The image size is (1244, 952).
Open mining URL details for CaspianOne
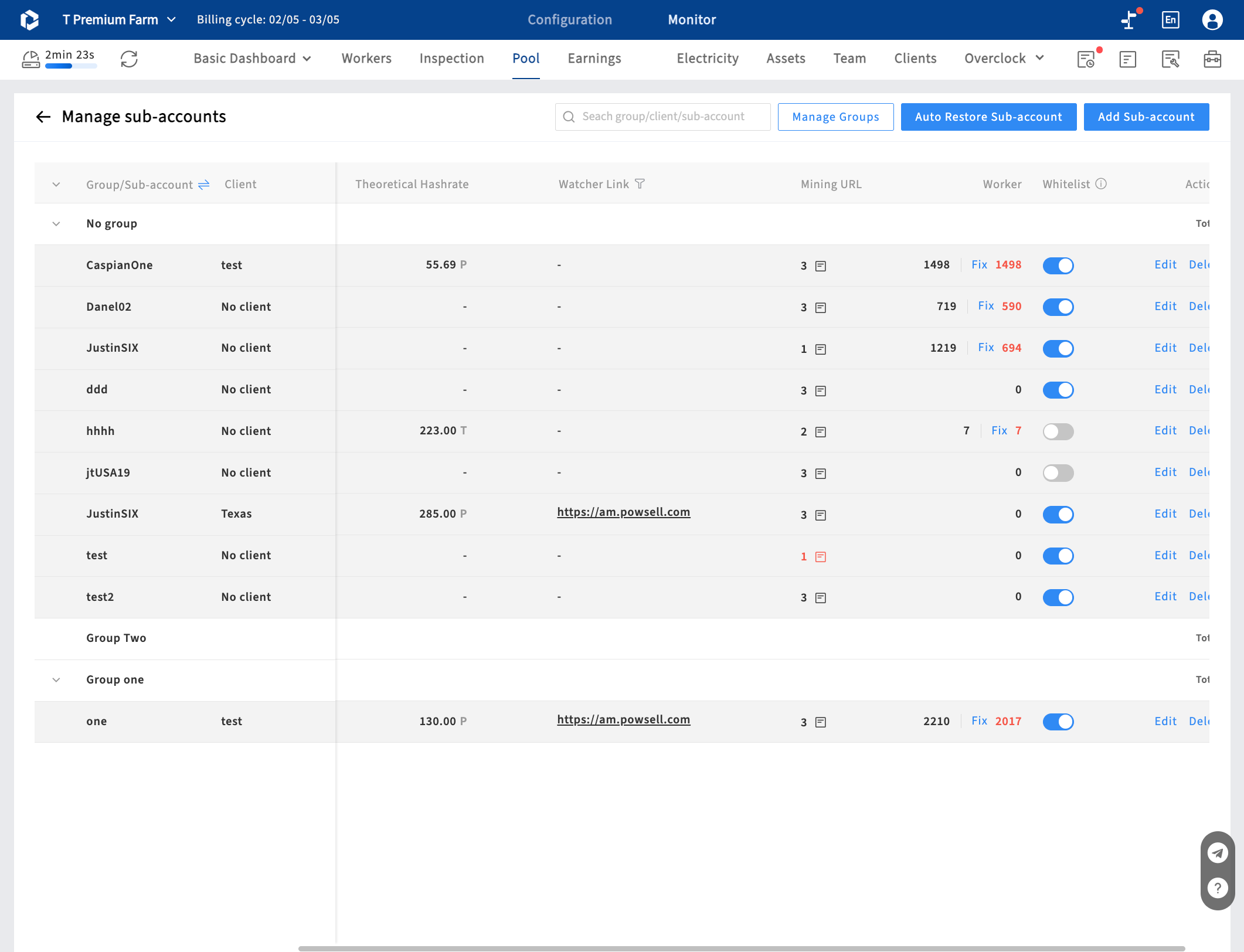click(821, 266)
